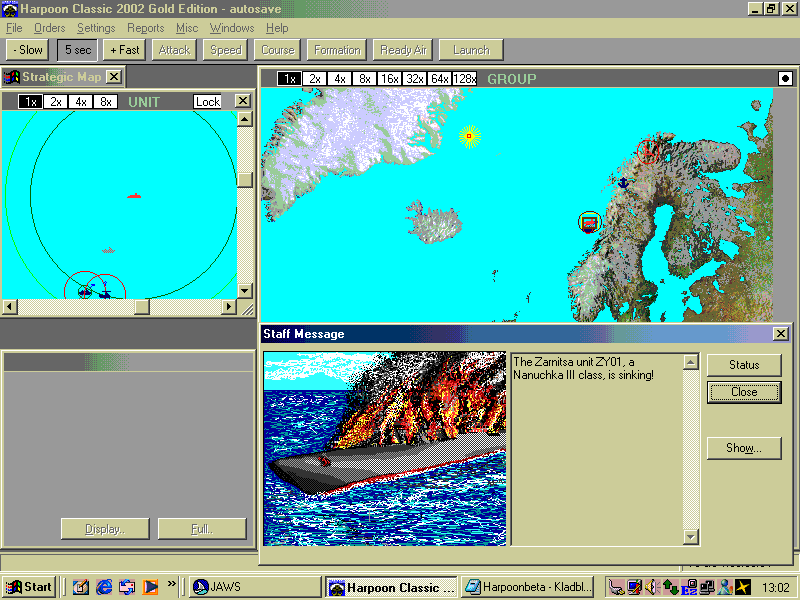This screenshot has height=600, width=800.
Task: Toggle the Lock button on unit map
Action: point(208,102)
